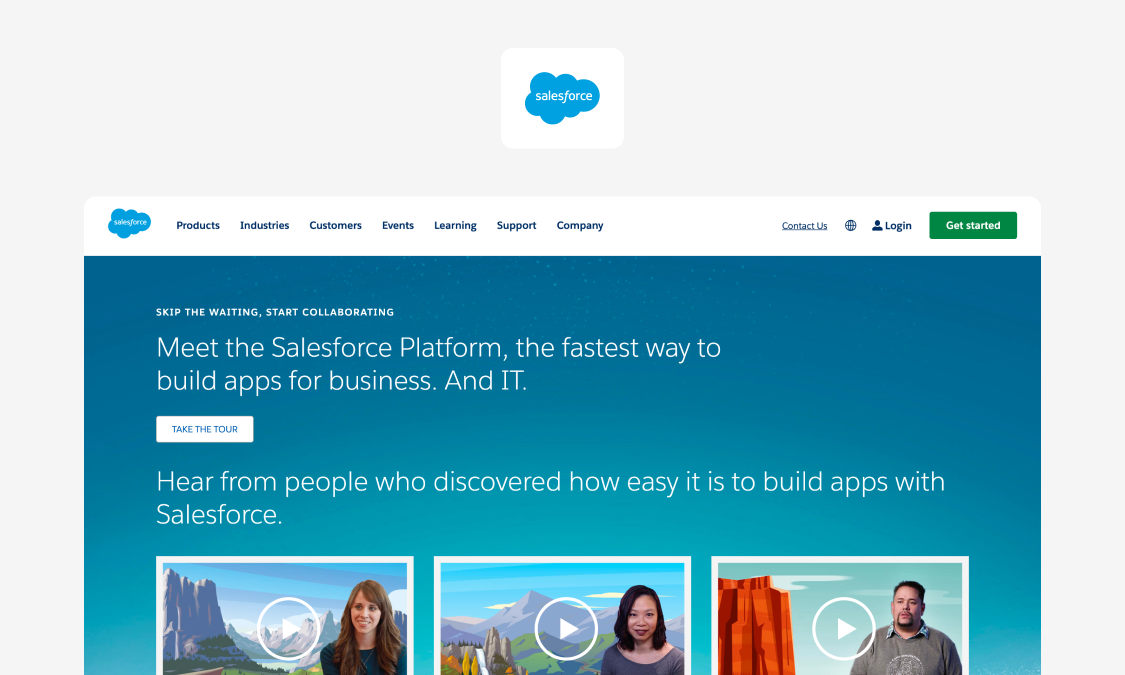Open the language globe icon
The image size is (1125, 675).
[850, 225]
